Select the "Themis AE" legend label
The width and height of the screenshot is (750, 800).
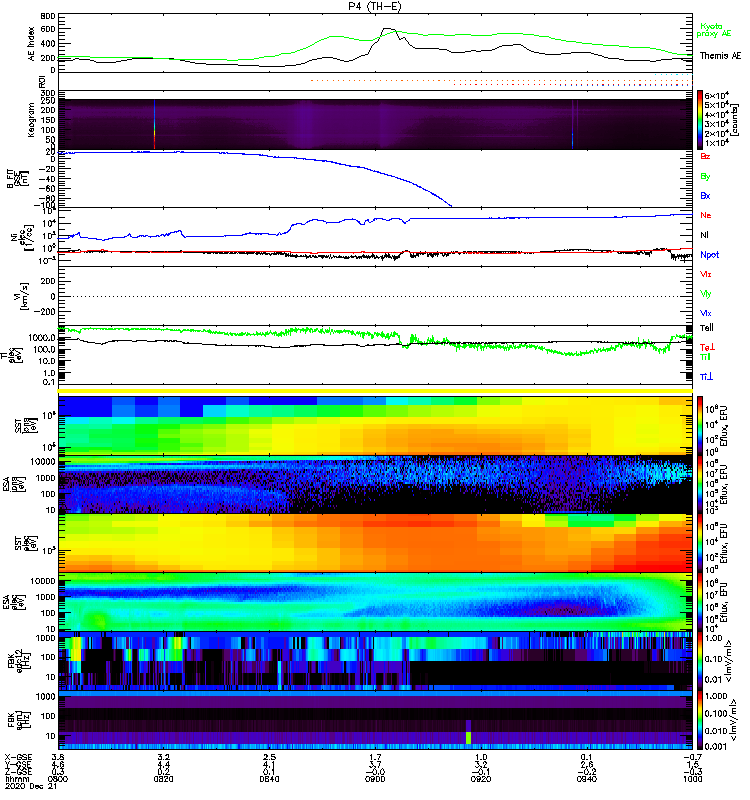[x=720, y=56]
